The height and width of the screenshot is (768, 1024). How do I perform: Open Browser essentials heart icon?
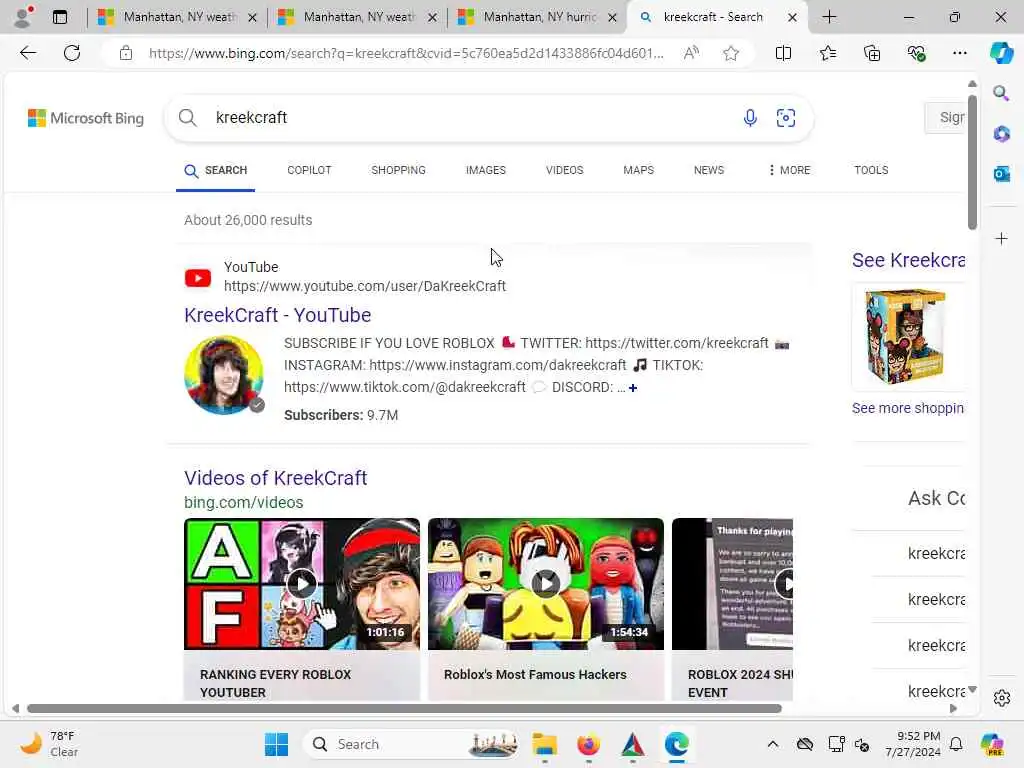[x=916, y=53]
